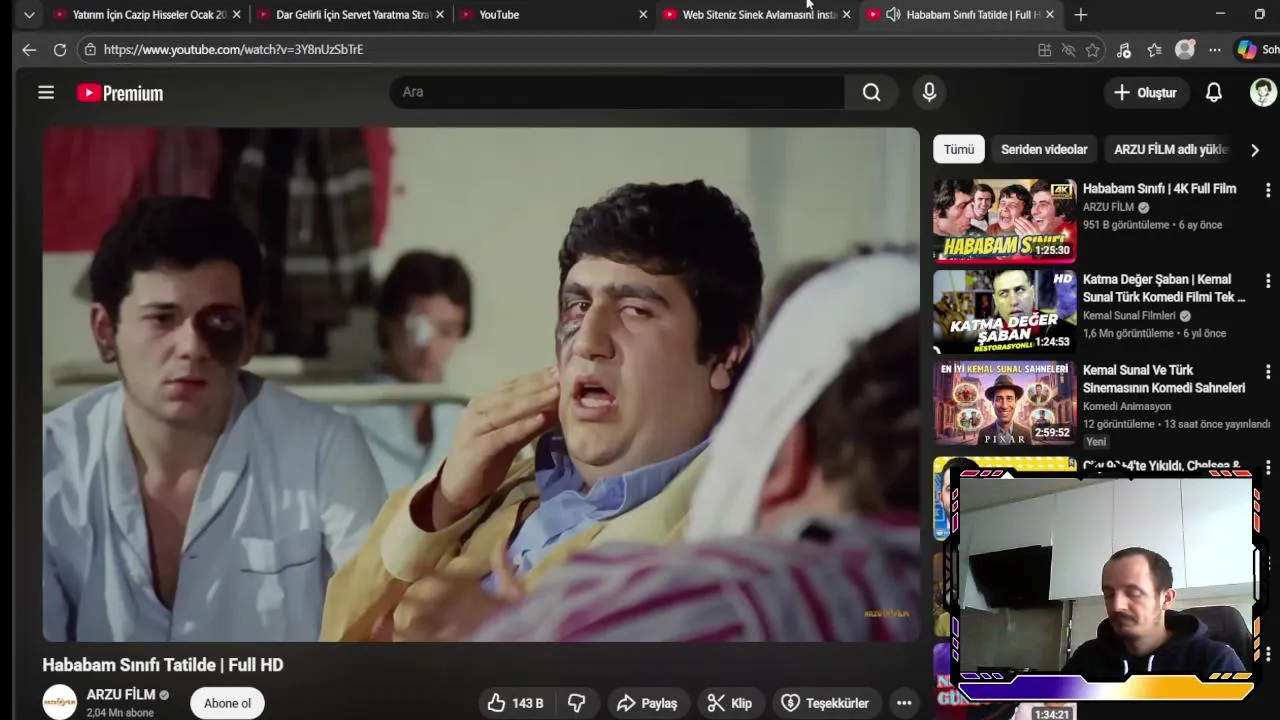Screen dimensions: 1280x720
Task: Open a new browser tab
Action: 1081,14
